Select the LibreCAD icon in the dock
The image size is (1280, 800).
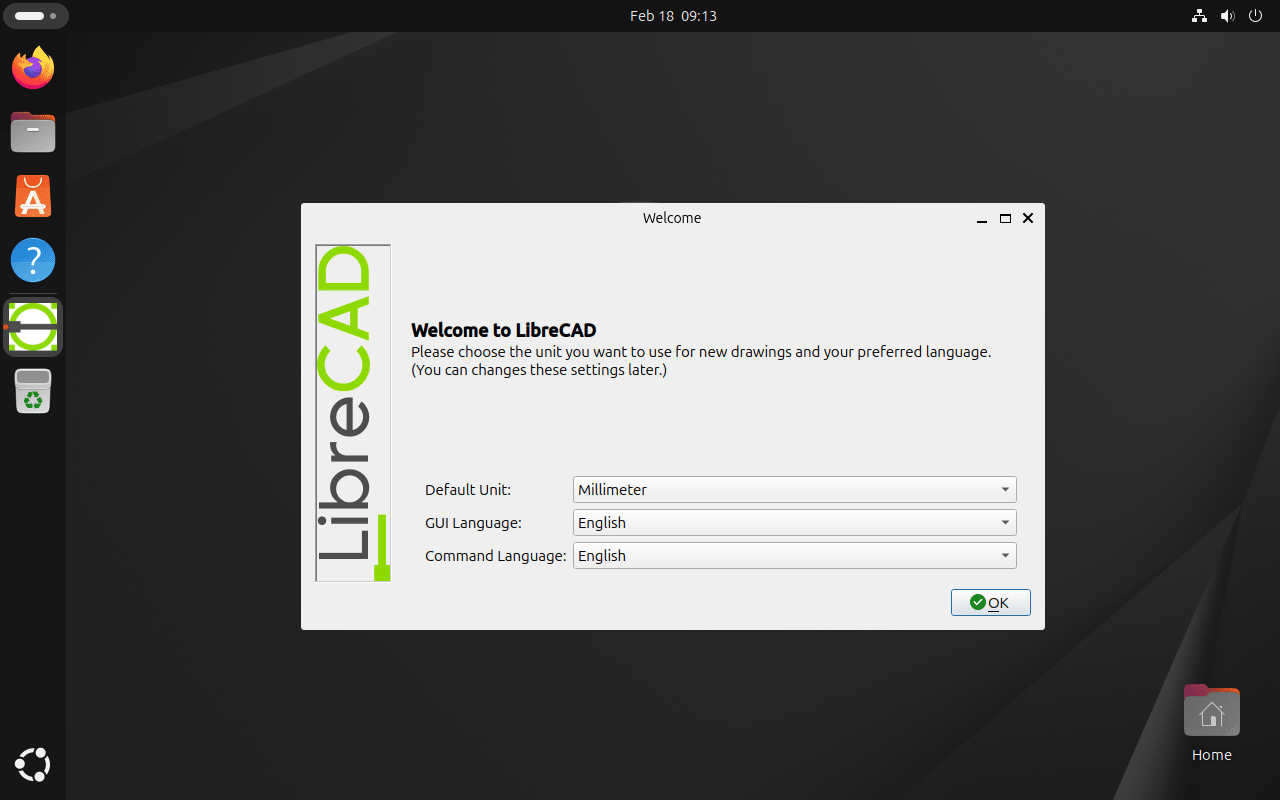33,326
